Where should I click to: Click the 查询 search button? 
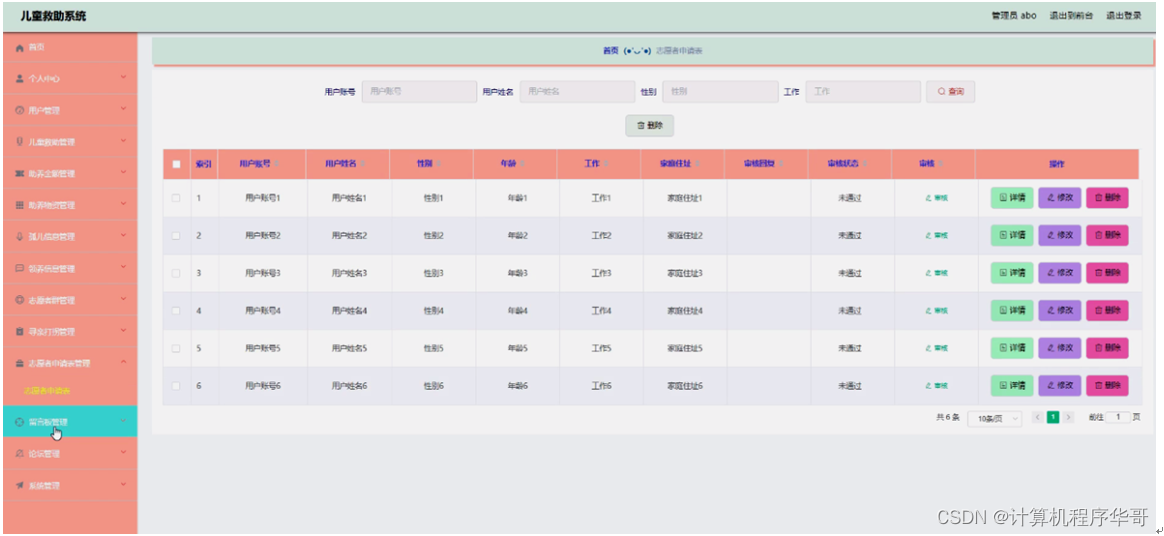950,91
